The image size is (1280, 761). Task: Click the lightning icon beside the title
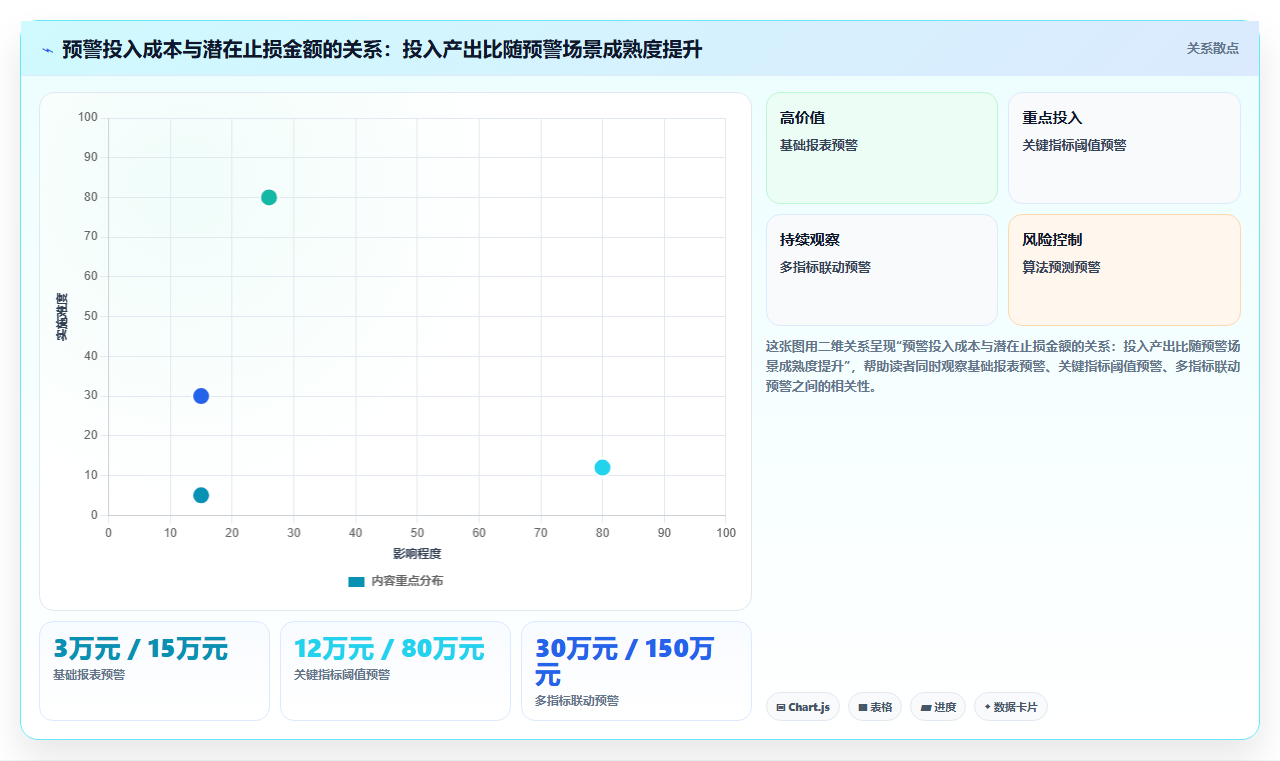pyautogui.click(x=47, y=50)
